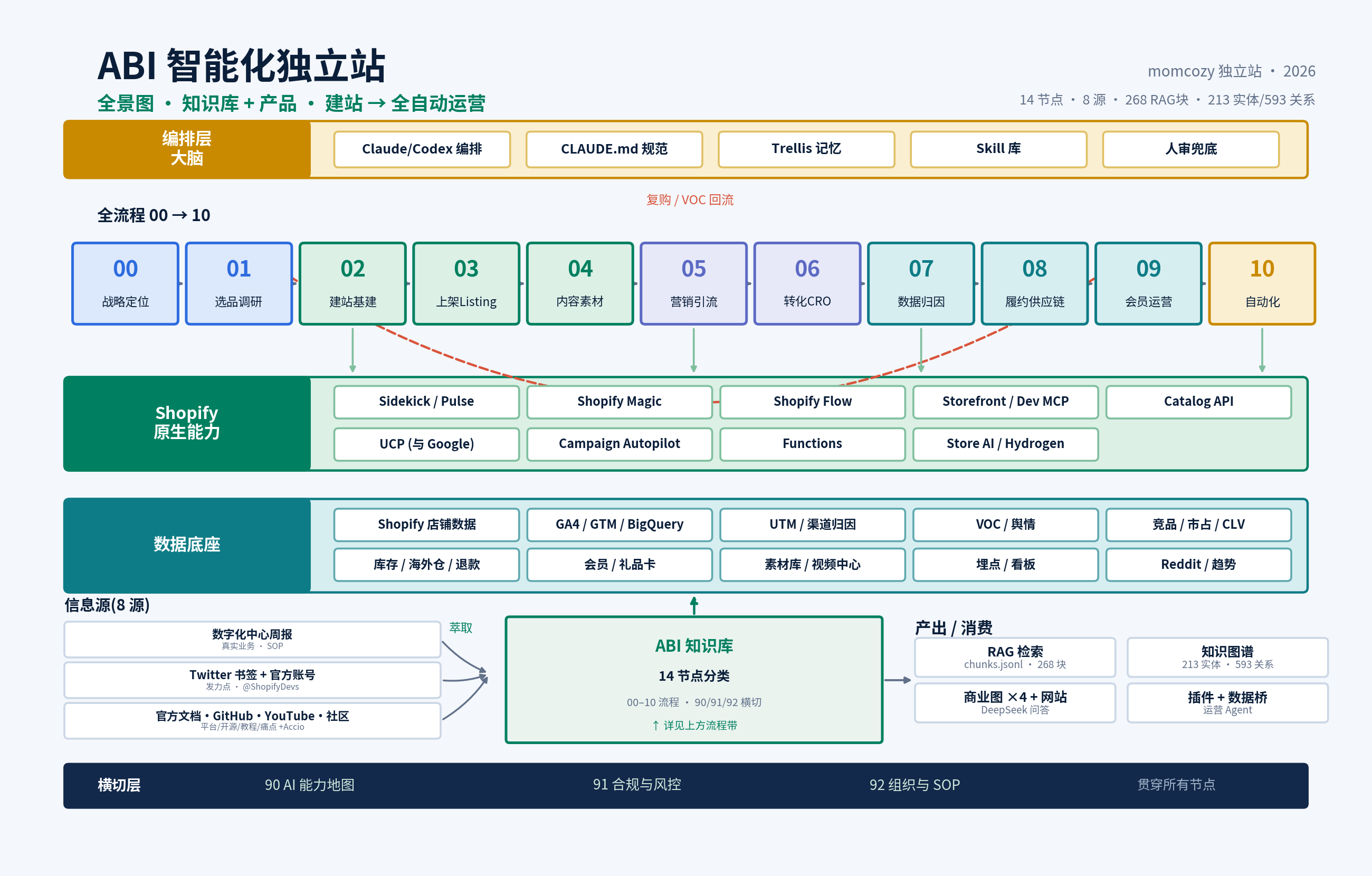Viewport: 1372px width, 876px height.
Task: Select node 10 自动化
Action: point(1262,284)
